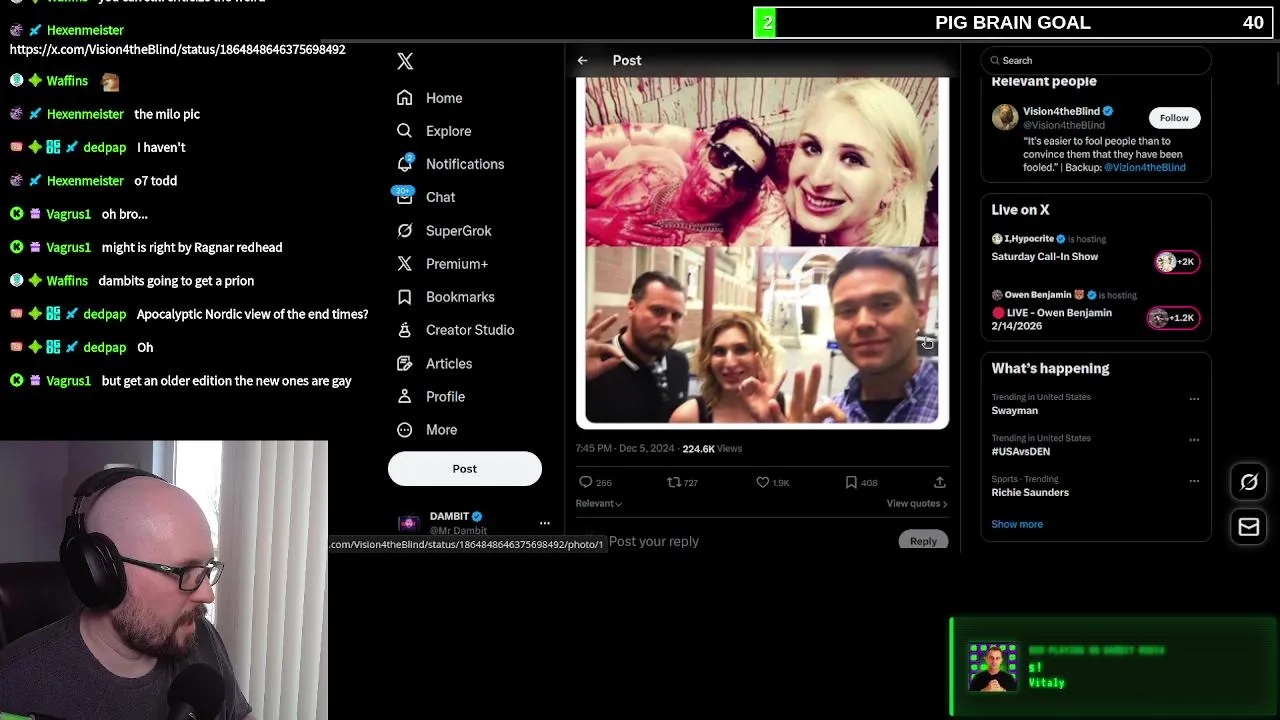Open the Grok floating icon
This screenshot has height=720, width=1280.
[1249, 483]
